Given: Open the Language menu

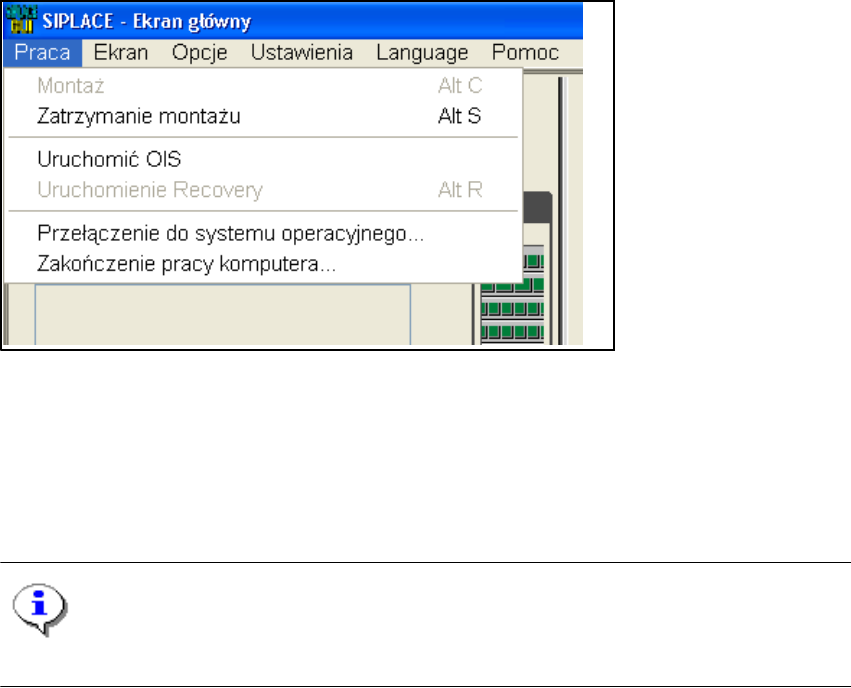Looking at the screenshot, I should tap(422, 53).
